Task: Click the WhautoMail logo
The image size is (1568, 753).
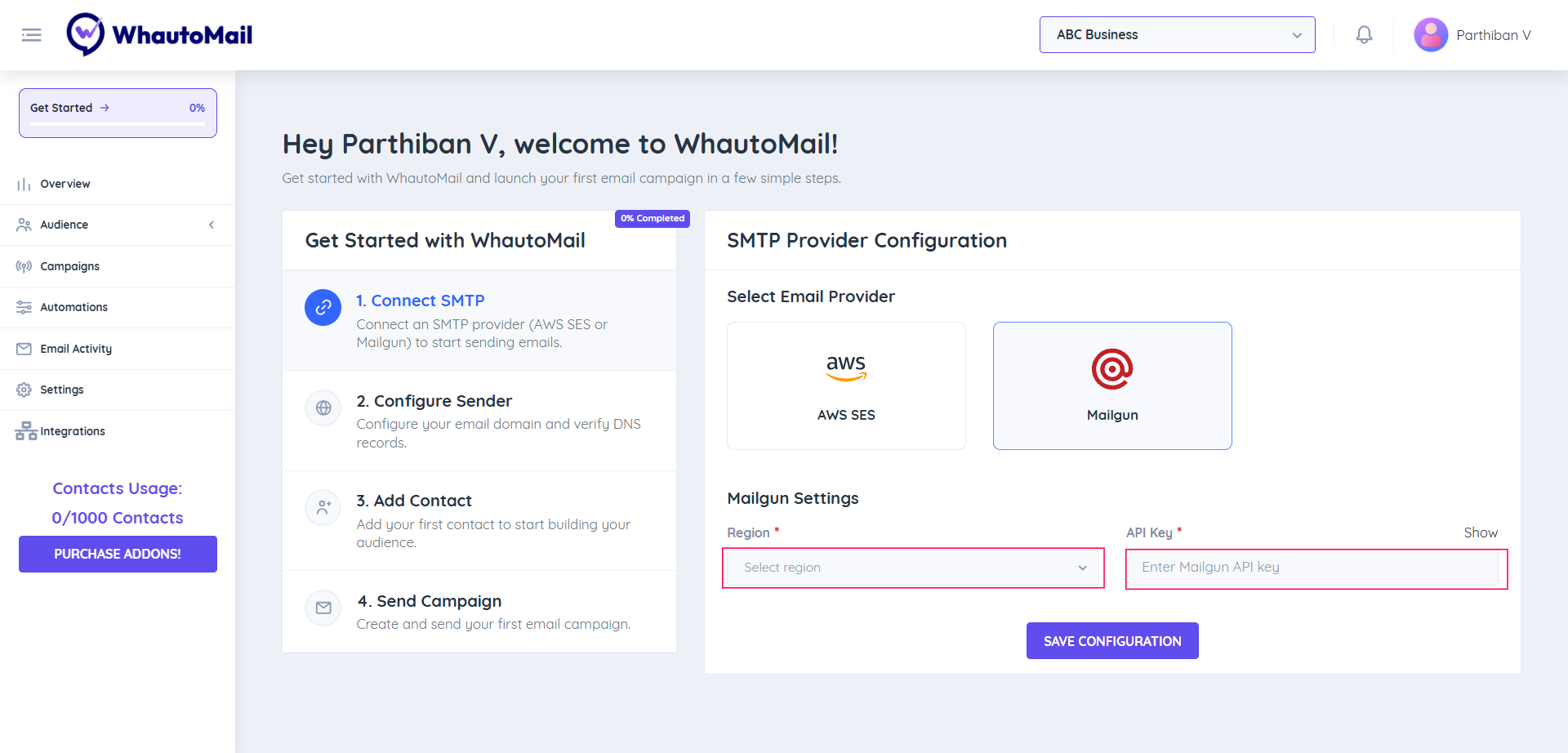Action: coord(159,34)
